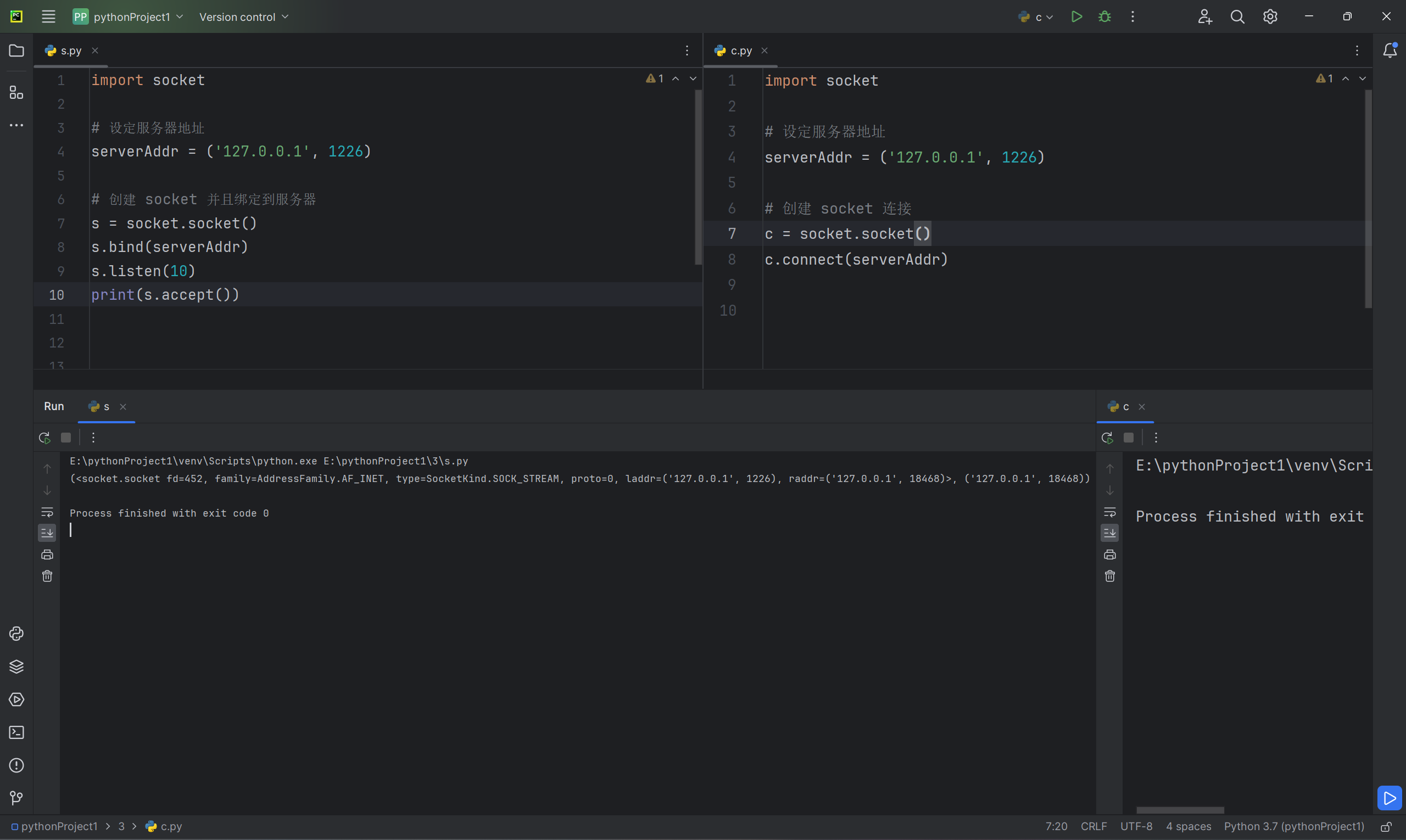The image size is (1406, 840).
Task: Expand the pythonProject1 project dropdown
Action: coord(128,17)
